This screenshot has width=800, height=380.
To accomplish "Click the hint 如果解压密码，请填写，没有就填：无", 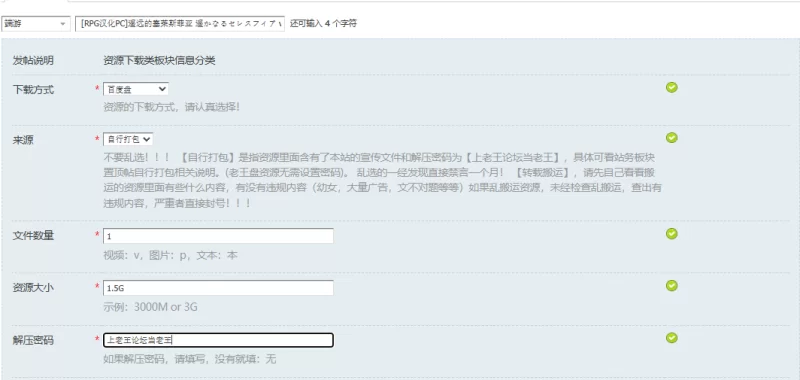I will click(189, 359).
